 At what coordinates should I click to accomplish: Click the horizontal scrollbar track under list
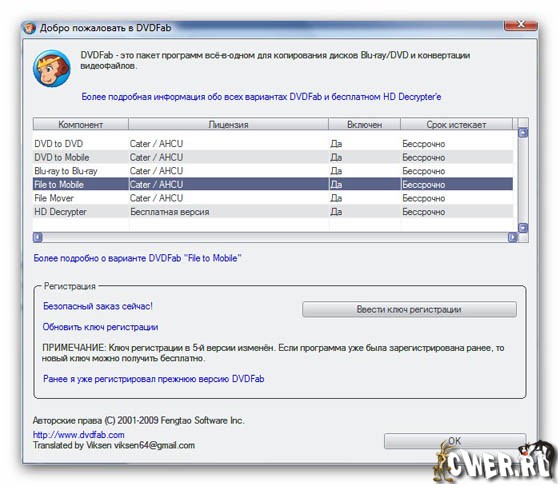click(x=275, y=237)
